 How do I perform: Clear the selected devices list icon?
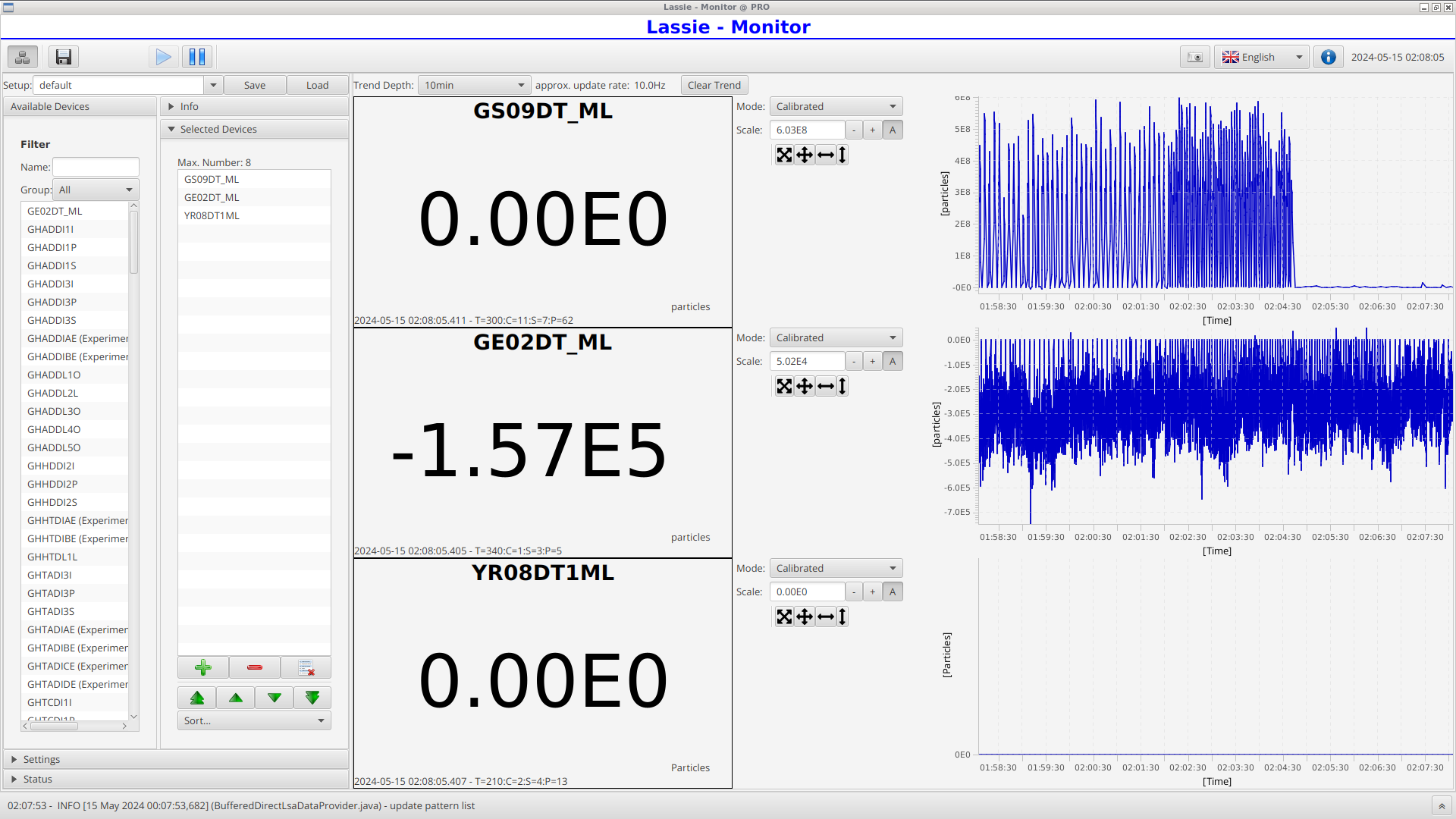pos(306,667)
